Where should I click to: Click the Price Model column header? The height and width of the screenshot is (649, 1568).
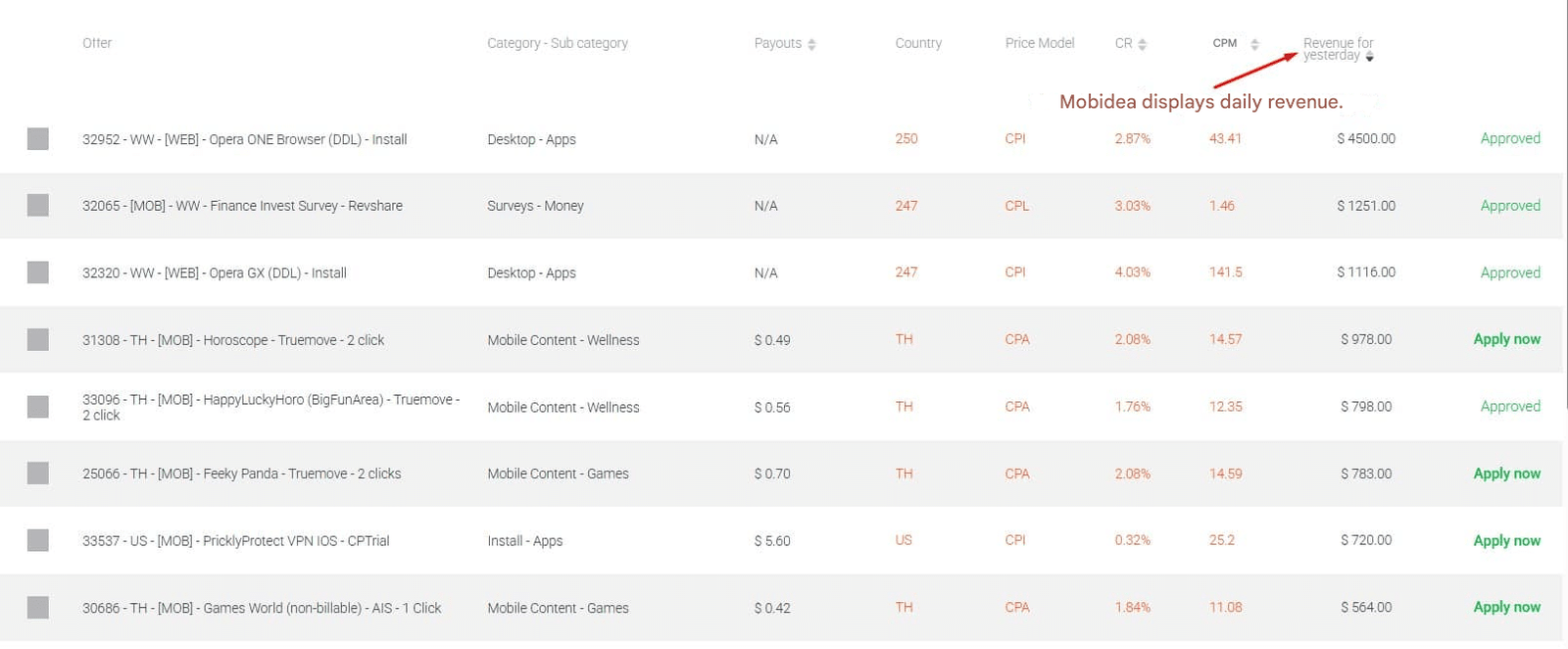point(1039,43)
